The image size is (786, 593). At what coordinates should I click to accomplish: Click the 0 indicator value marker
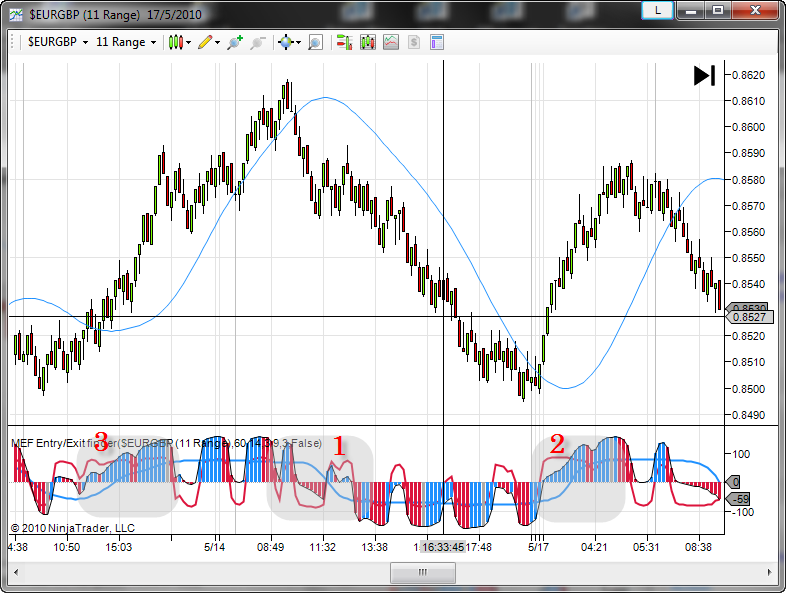pos(732,482)
